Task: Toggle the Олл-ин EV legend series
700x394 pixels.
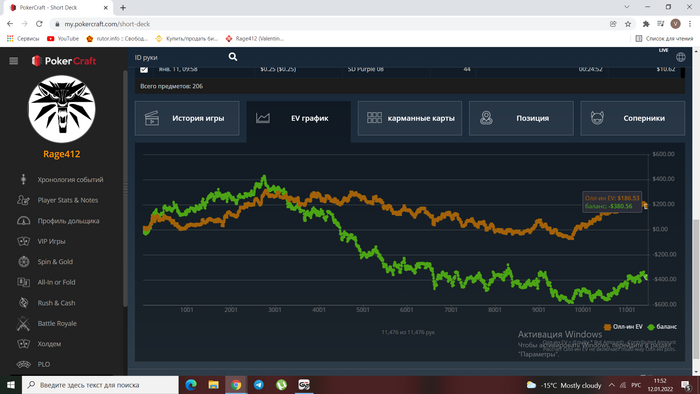Action: pos(623,327)
